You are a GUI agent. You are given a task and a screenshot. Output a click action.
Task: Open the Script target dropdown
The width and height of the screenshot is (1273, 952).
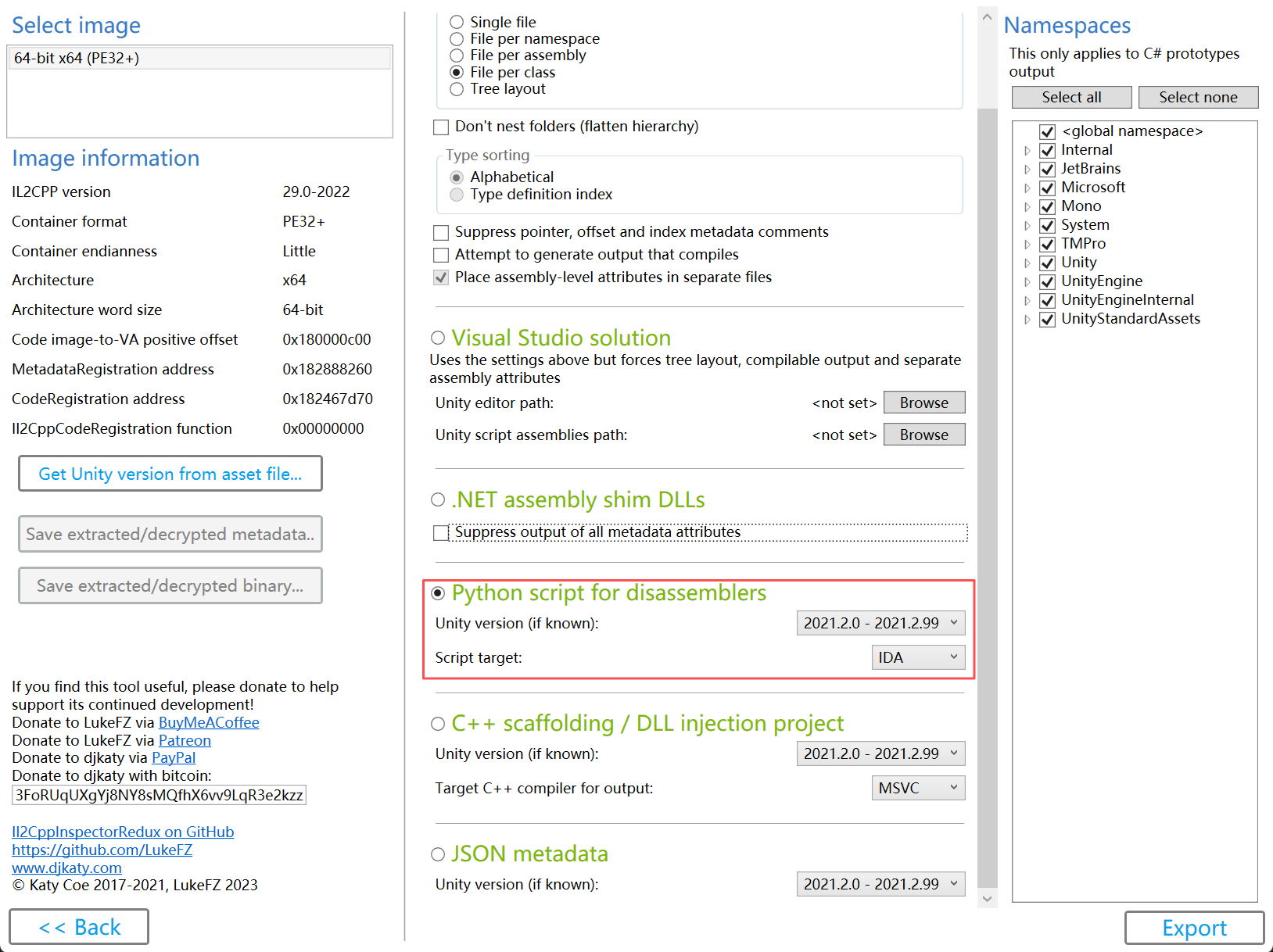click(918, 657)
